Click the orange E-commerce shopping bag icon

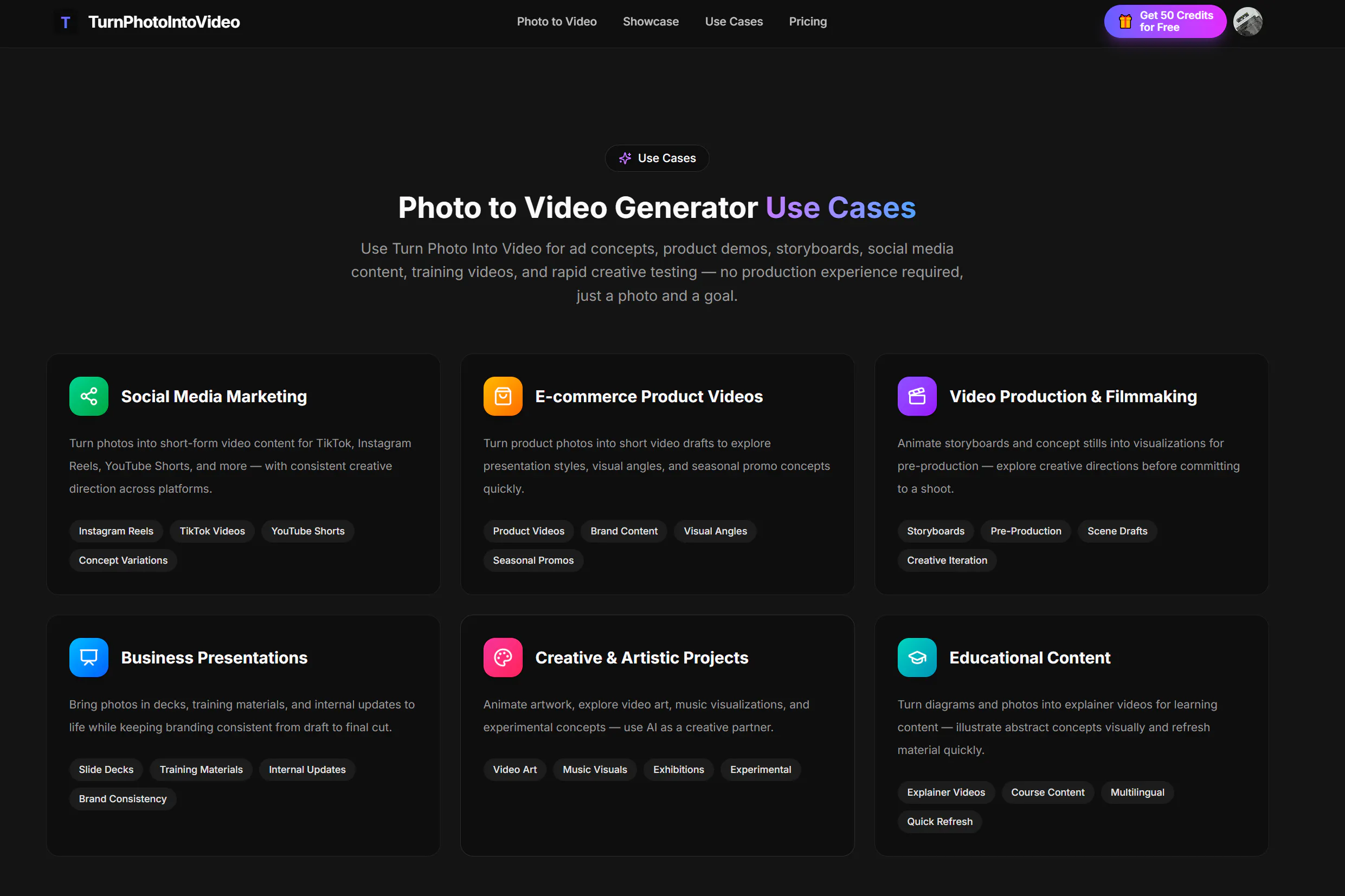coord(503,396)
